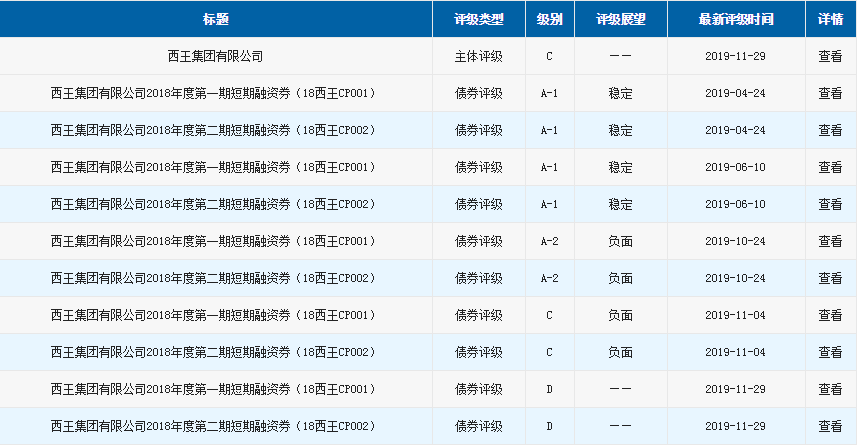Click A-2 rating for CP001 on 2019-10-24
Image resolution: width=857 pixels, height=446 pixels.
point(549,241)
